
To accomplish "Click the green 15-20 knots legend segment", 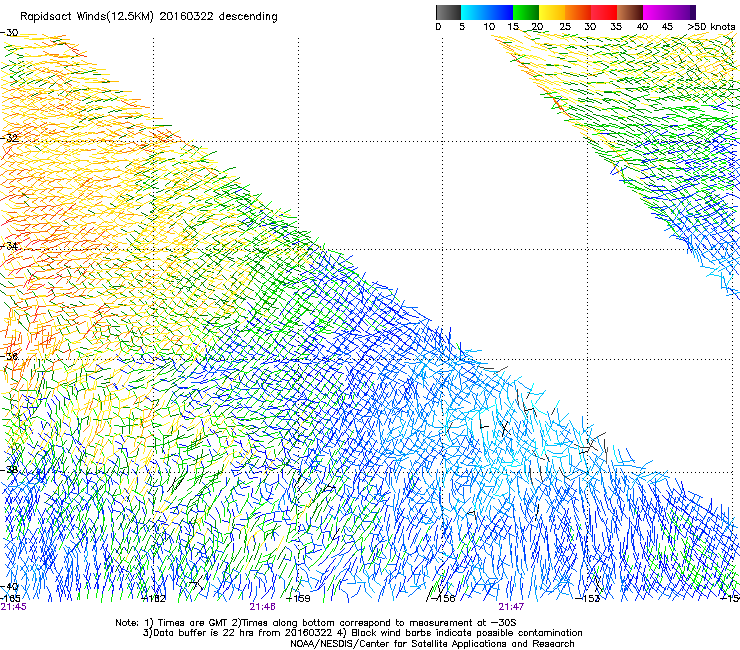I will coord(526,12).
